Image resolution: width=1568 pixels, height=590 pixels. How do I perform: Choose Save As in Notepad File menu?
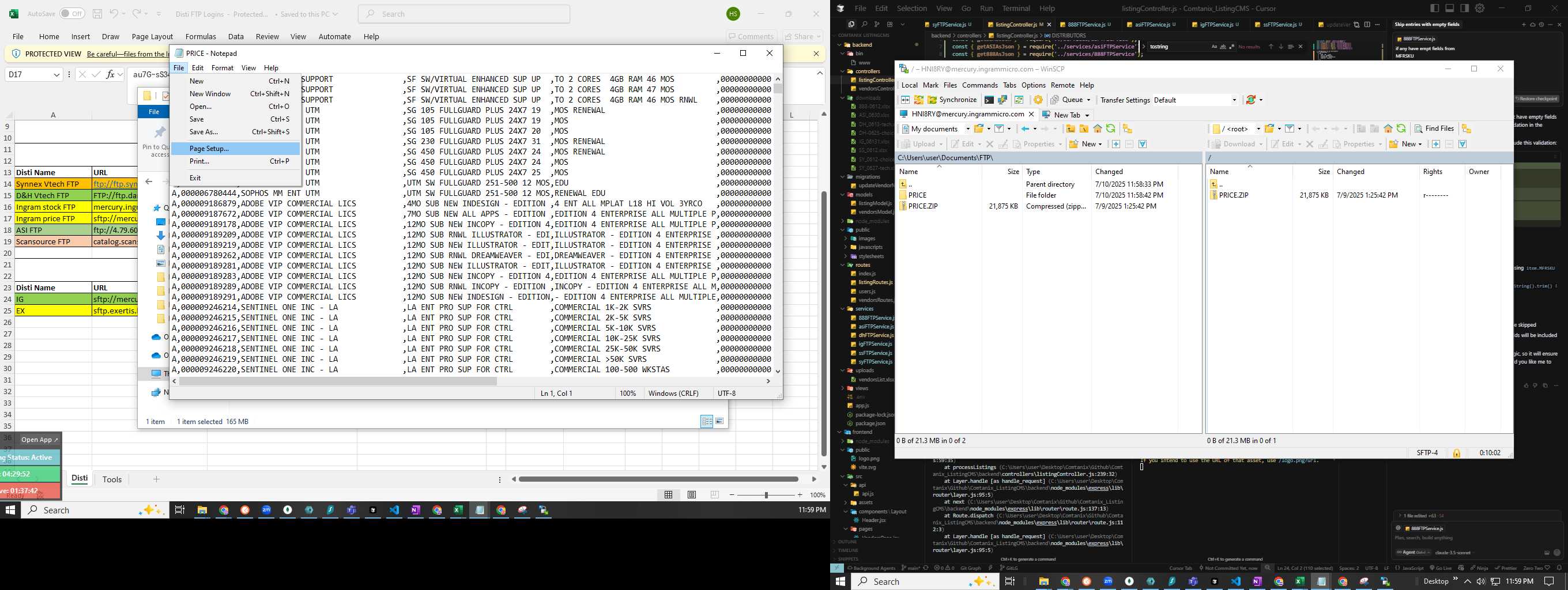point(236,131)
